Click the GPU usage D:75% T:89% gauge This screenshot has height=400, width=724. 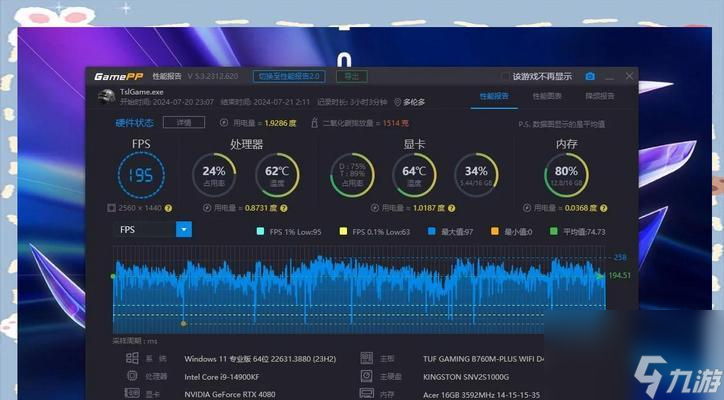[352, 176]
